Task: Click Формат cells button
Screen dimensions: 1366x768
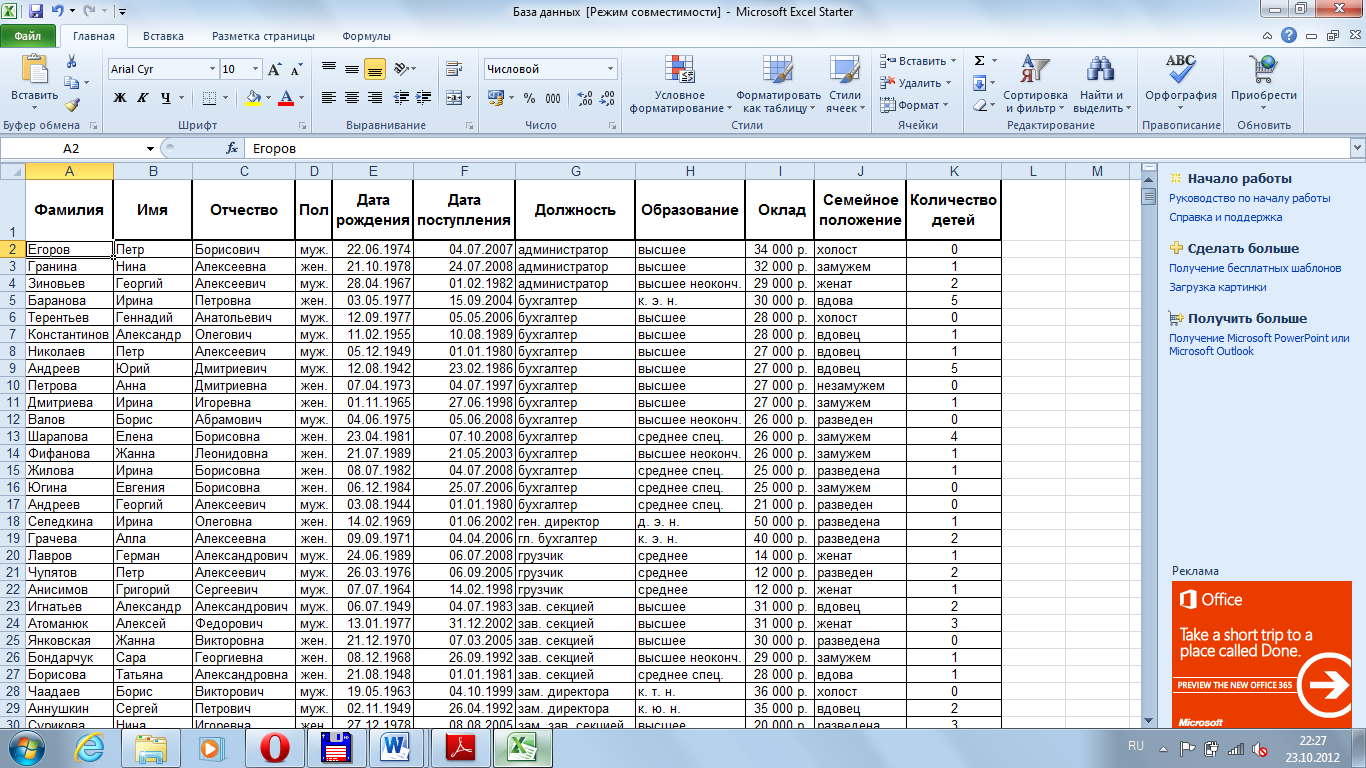Action: coord(915,105)
